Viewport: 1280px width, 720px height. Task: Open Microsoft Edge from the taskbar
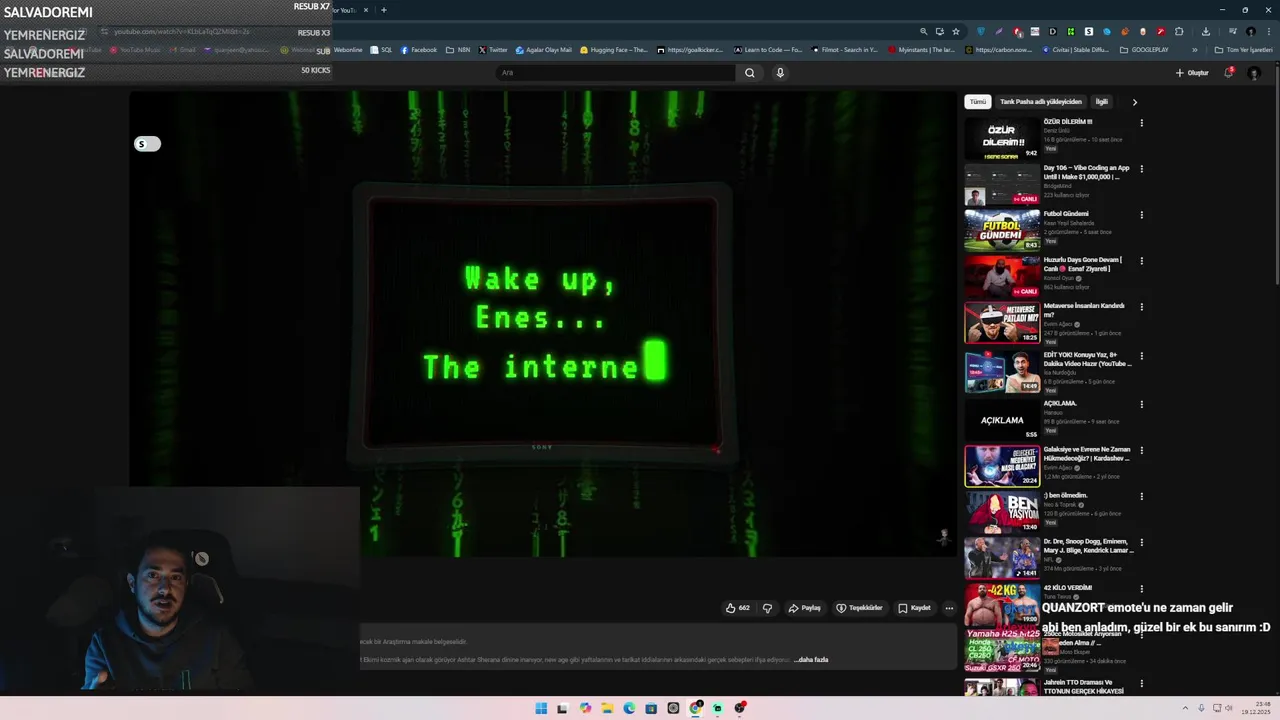[629, 708]
